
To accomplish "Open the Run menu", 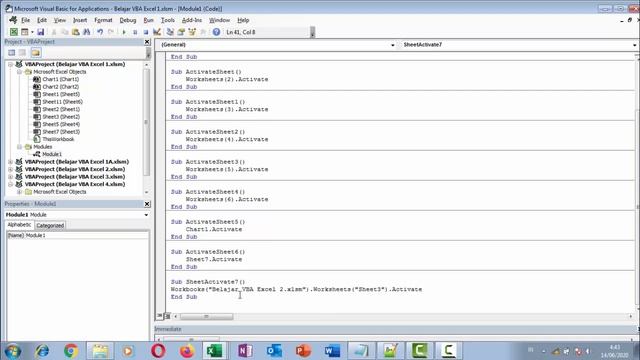I will tap(149, 20).
